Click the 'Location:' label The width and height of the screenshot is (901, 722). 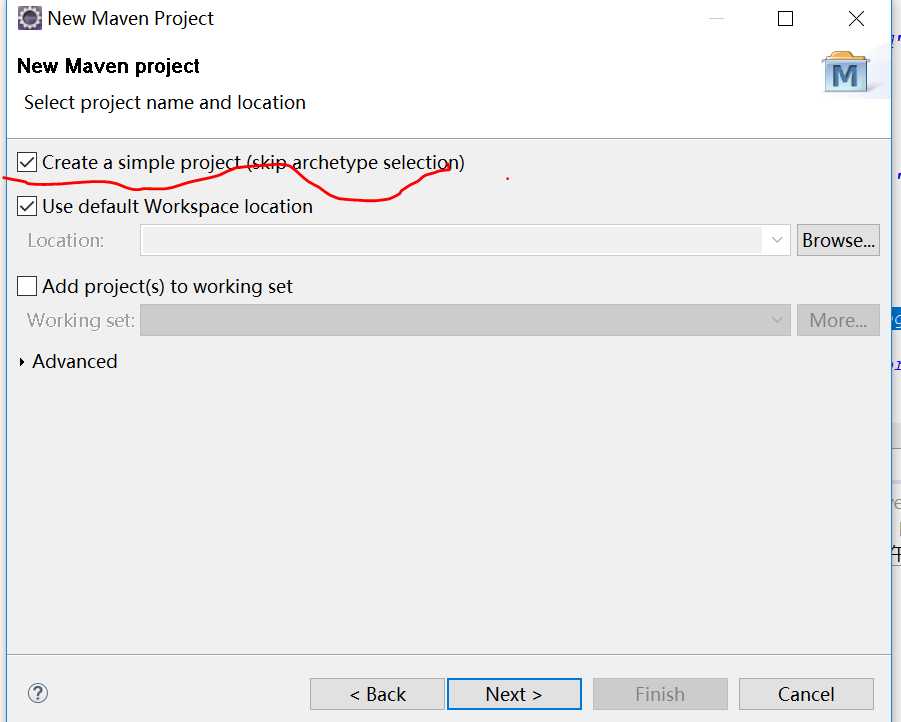point(66,240)
